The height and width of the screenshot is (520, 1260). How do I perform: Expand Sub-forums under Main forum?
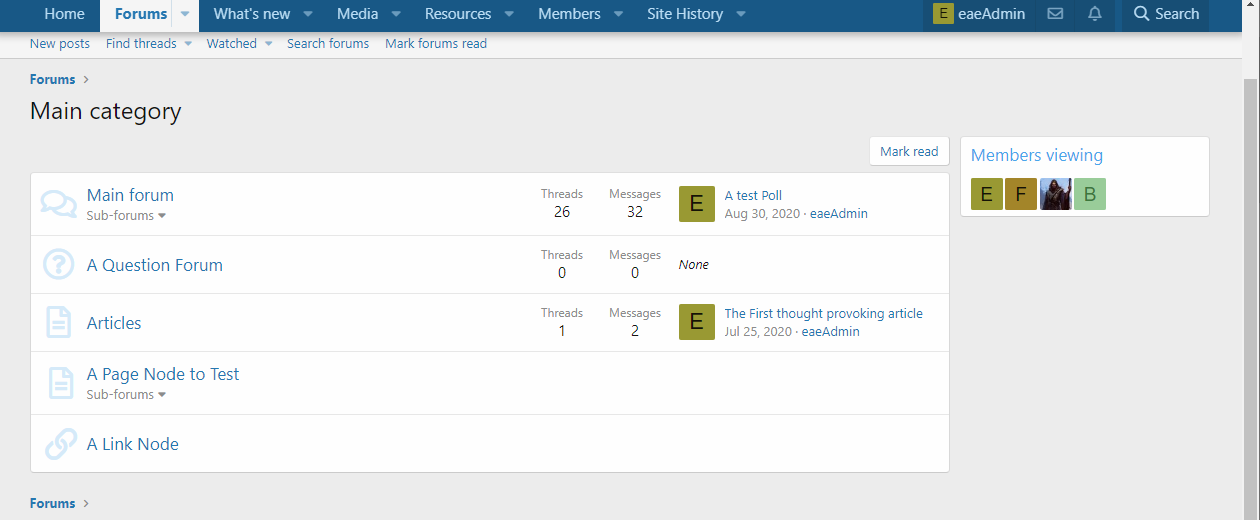[x=126, y=216]
